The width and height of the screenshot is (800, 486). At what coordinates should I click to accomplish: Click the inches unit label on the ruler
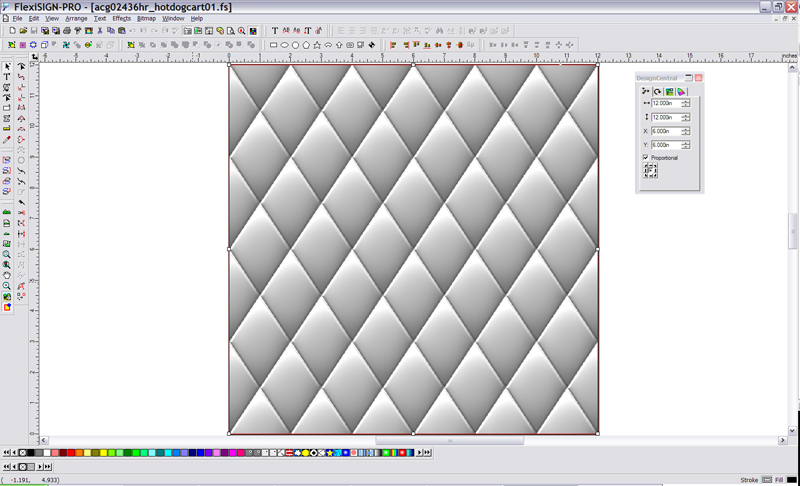pyautogui.click(x=789, y=56)
